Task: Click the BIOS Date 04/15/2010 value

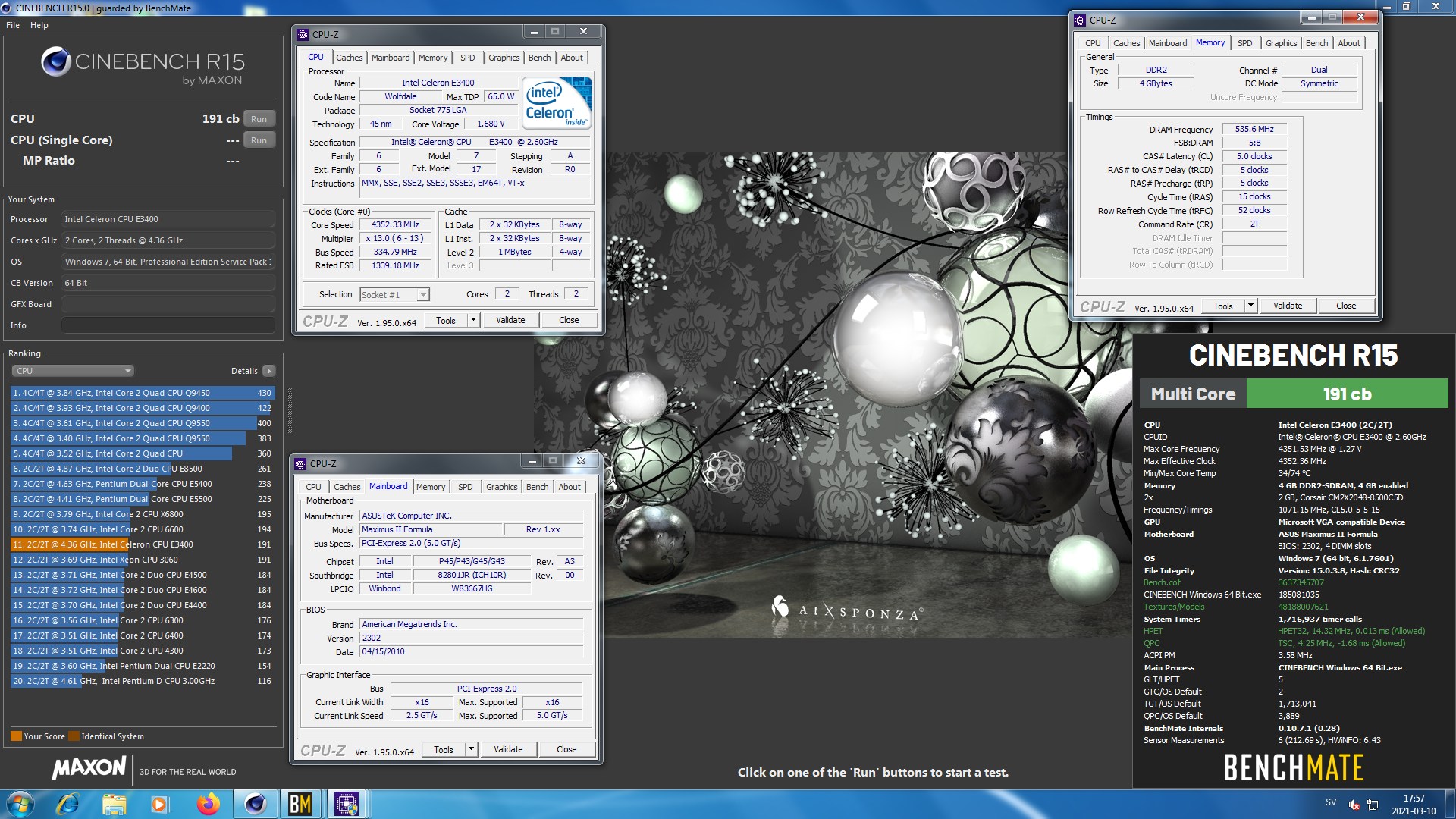Action: [471, 651]
